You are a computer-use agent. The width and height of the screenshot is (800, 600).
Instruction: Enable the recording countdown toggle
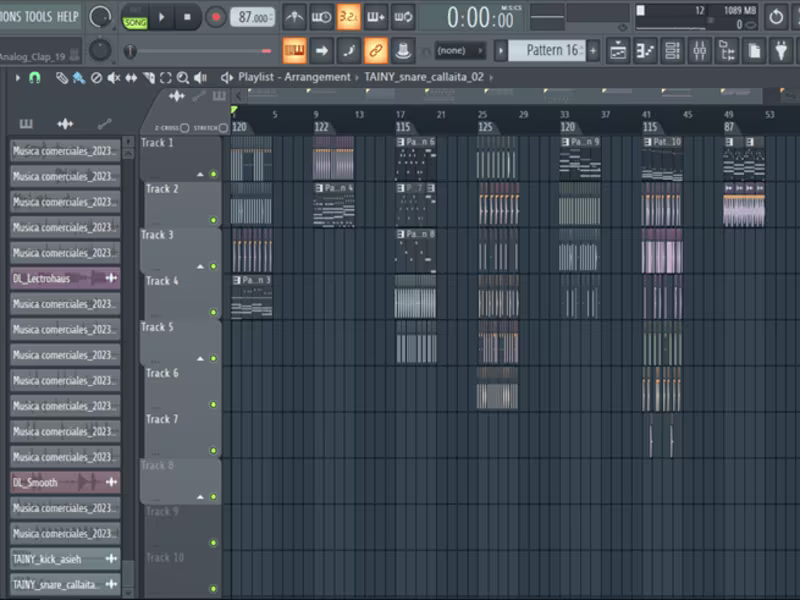pyautogui.click(x=348, y=17)
